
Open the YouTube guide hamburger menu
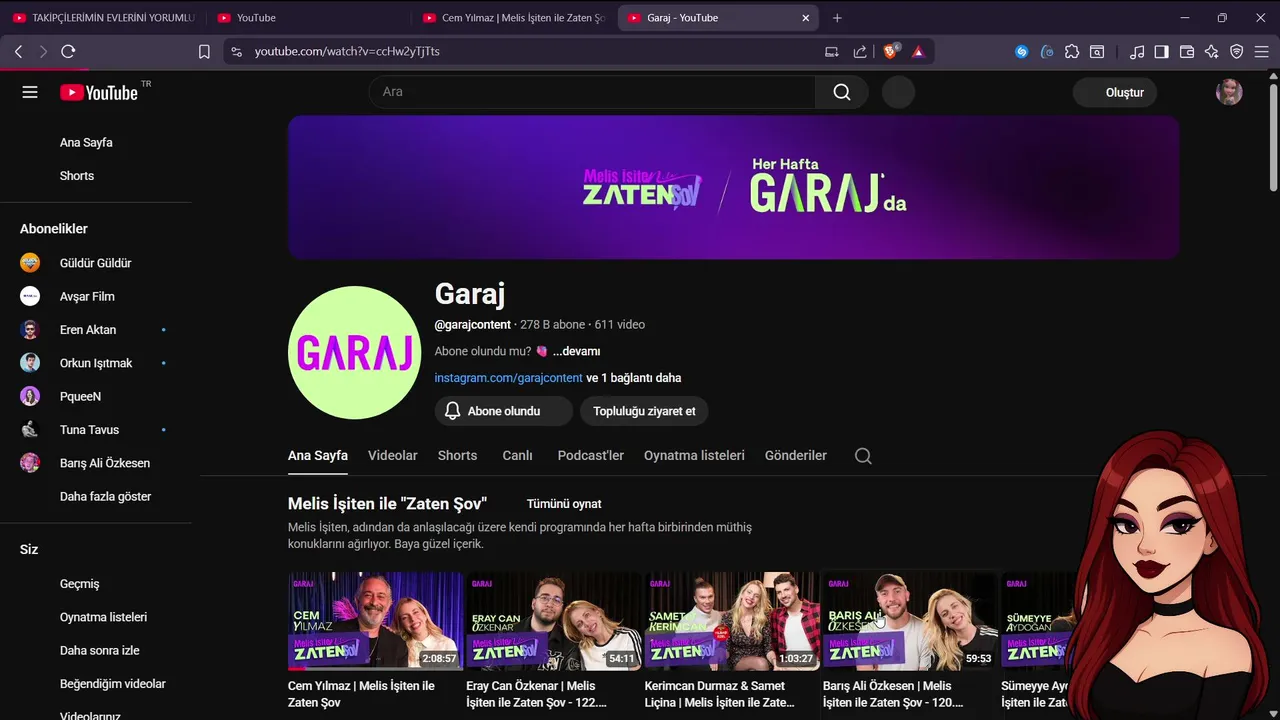[x=30, y=92]
